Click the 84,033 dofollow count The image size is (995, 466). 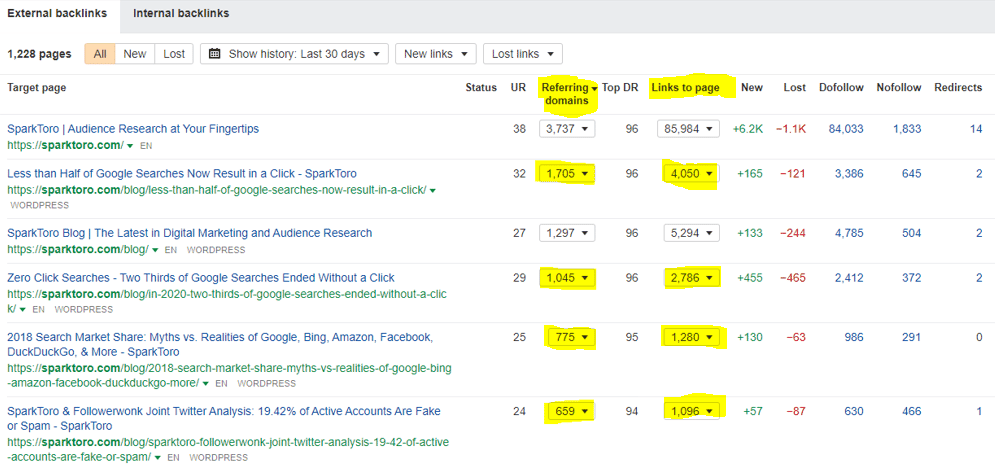click(x=846, y=129)
